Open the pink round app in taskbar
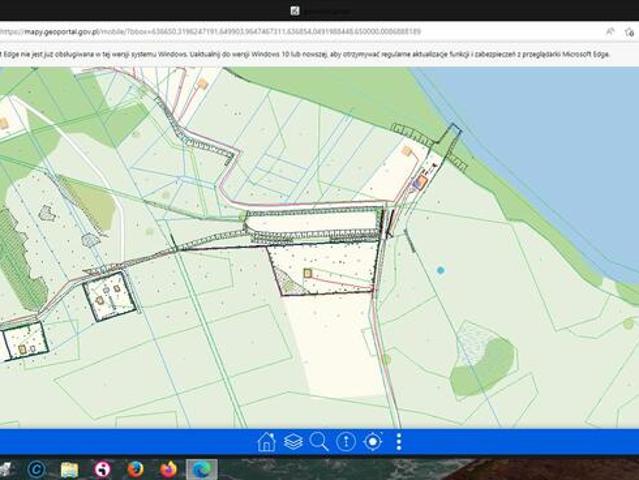This screenshot has width=639, height=480. coord(102,469)
